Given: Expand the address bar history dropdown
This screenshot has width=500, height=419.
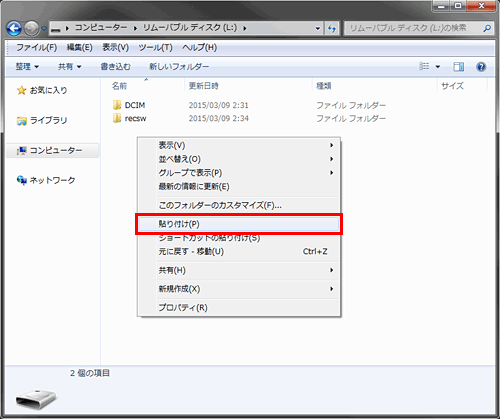Looking at the screenshot, I should tap(318, 29).
